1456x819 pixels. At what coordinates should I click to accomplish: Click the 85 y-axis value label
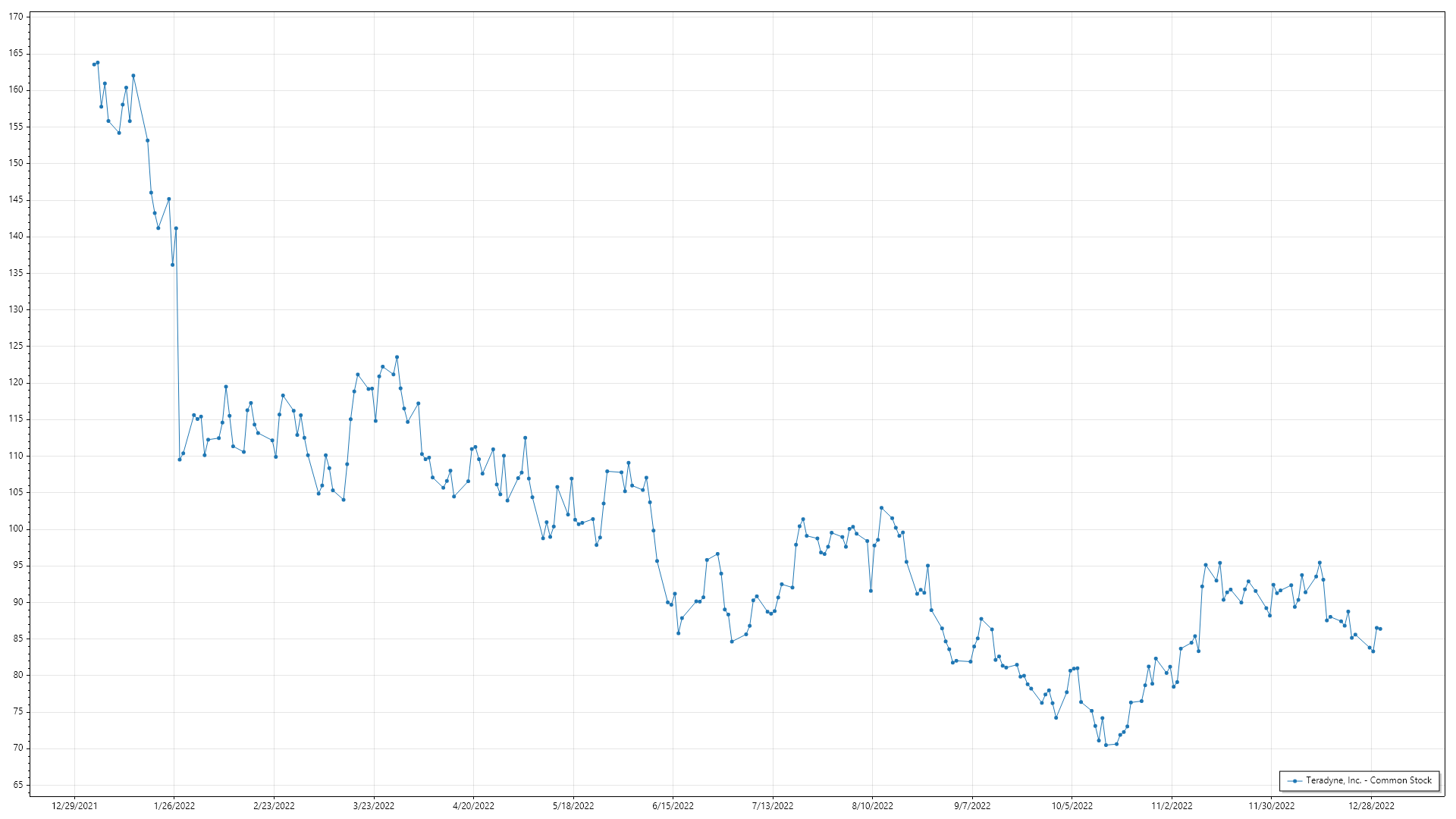(x=18, y=639)
